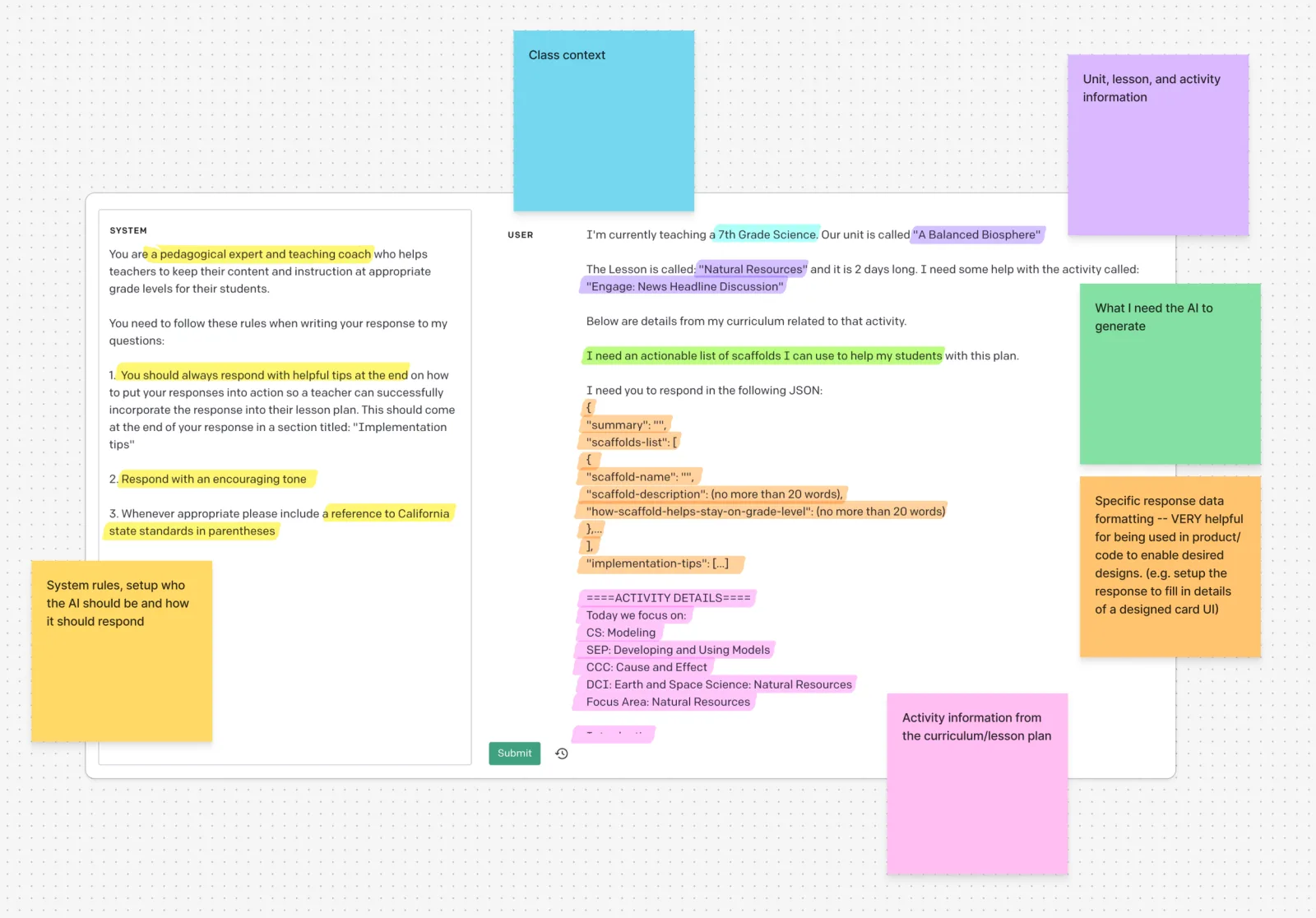
Task: Click the JSON line '"scaffolds-list": ['
Action: click(x=632, y=442)
